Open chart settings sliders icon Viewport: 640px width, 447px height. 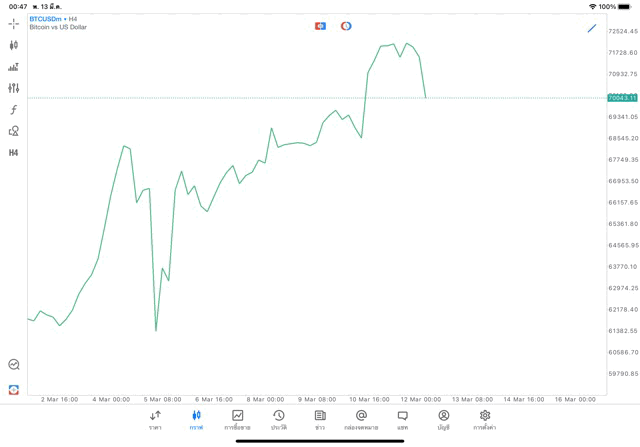tap(14, 88)
